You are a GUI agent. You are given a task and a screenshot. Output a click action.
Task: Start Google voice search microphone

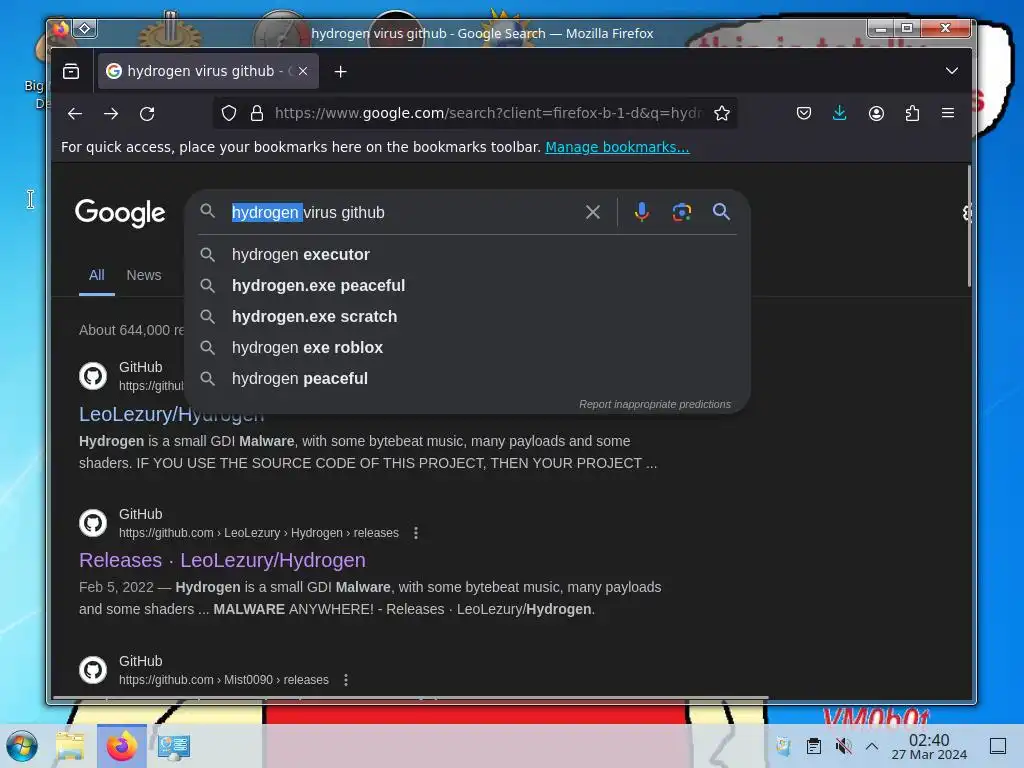pyautogui.click(x=641, y=212)
